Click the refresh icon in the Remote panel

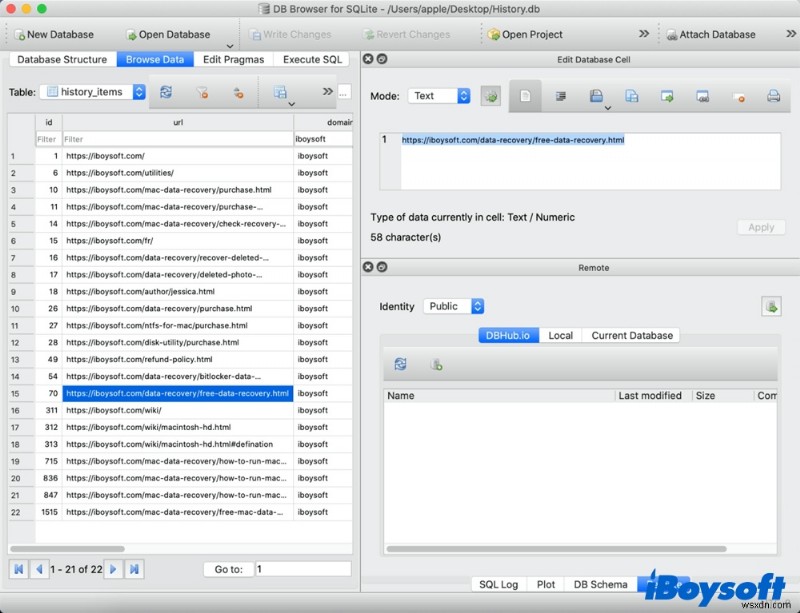(400, 363)
